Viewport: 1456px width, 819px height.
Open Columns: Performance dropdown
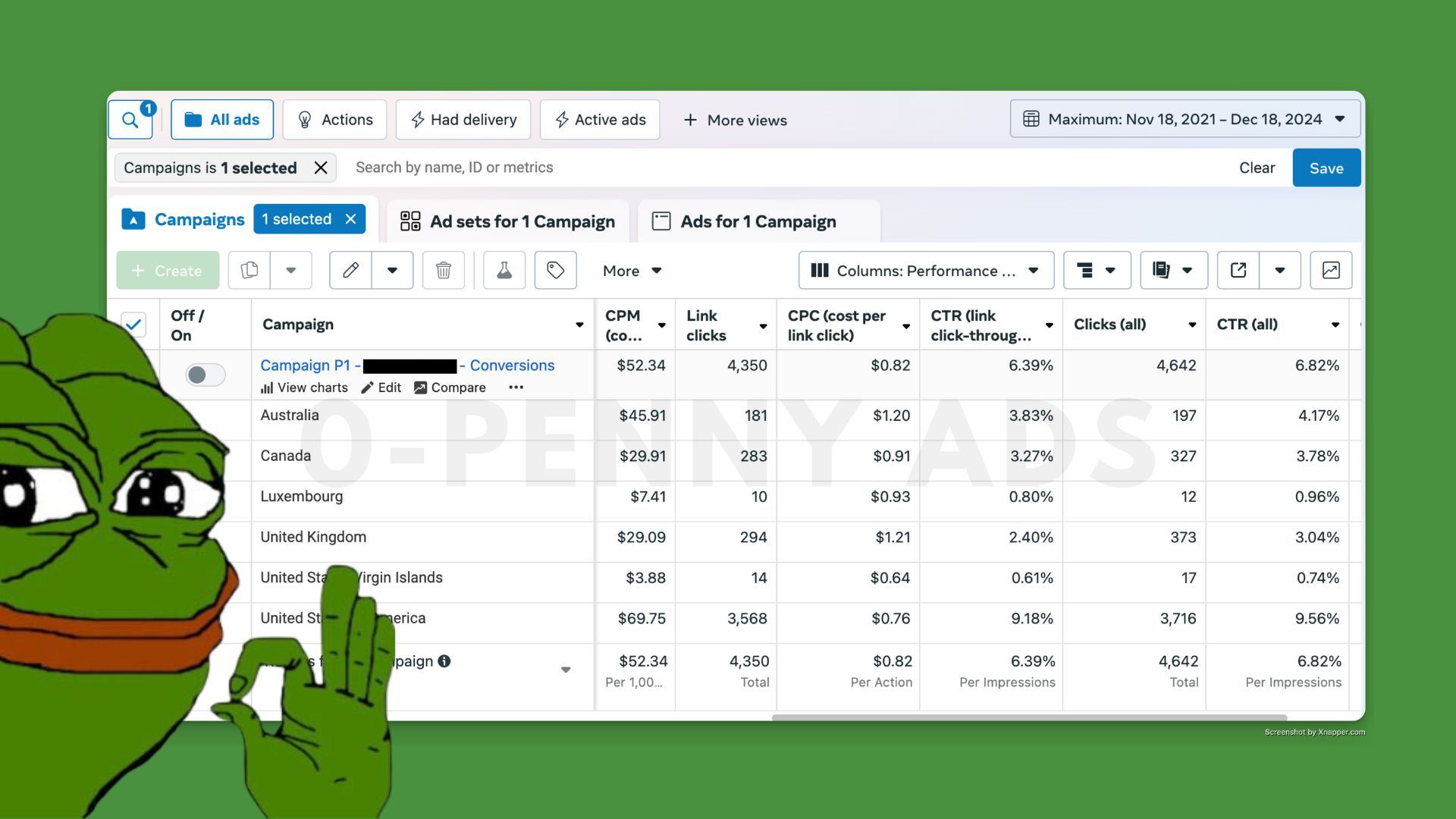click(926, 271)
